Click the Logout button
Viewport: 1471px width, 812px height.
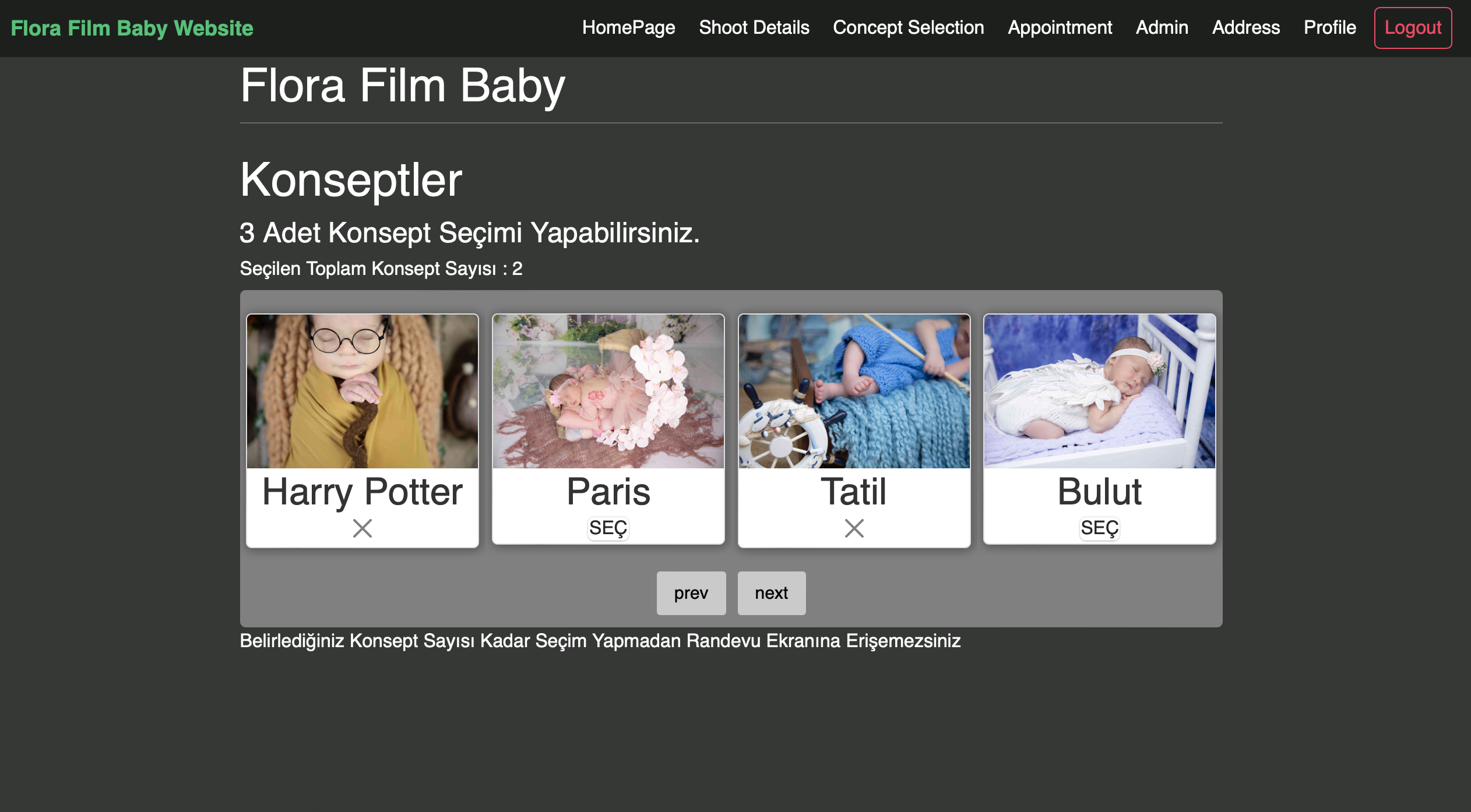pos(1412,27)
